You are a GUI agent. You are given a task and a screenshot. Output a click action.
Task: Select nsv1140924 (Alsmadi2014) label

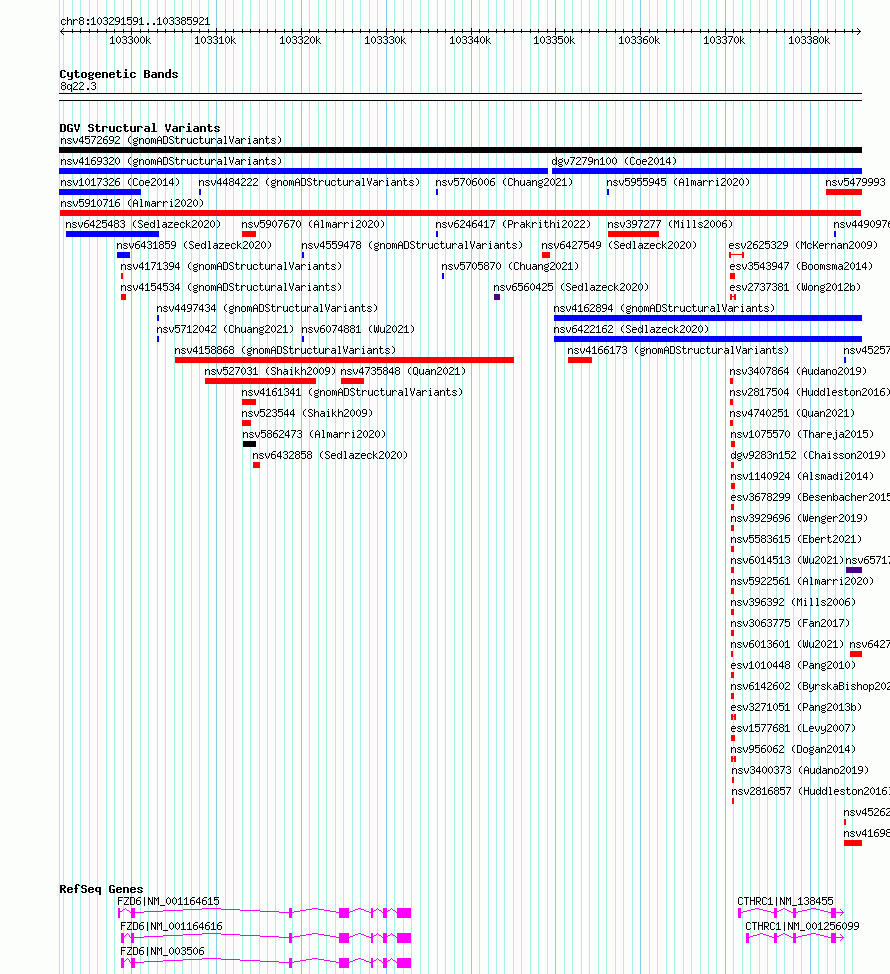pos(802,478)
